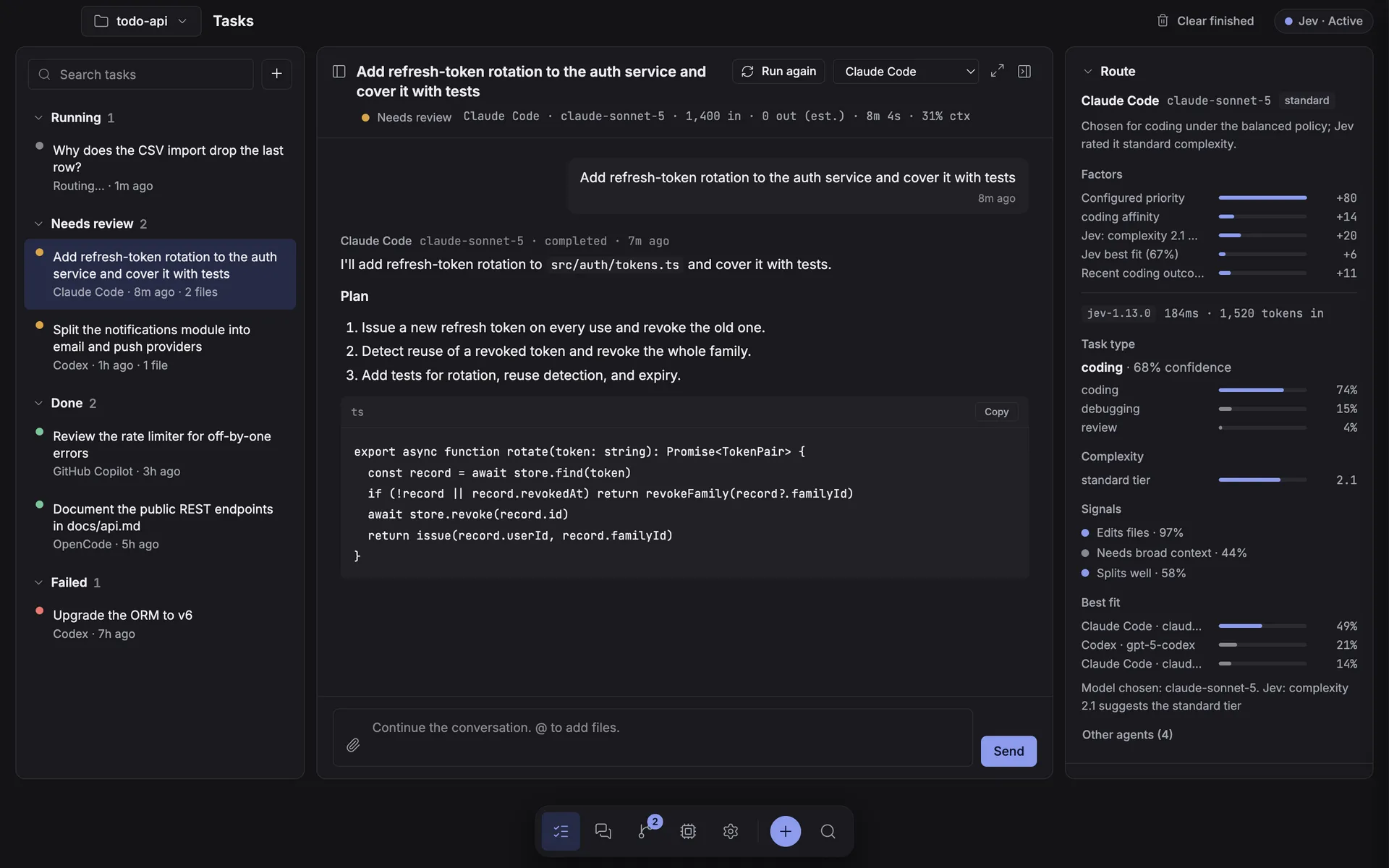
Task: Open settings gear in bottom dock
Action: click(731, 831)
